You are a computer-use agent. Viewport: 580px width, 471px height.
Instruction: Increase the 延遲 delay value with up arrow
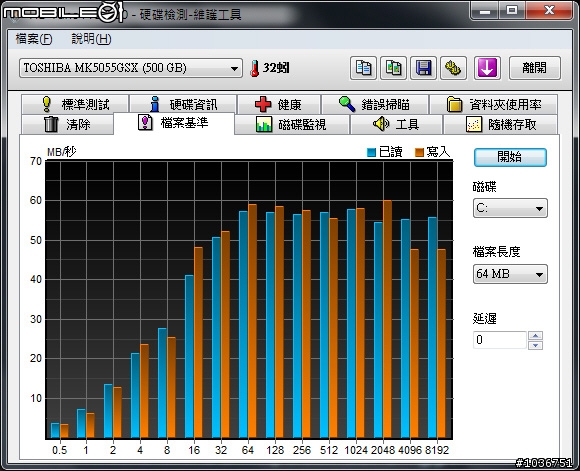(536, 336)
